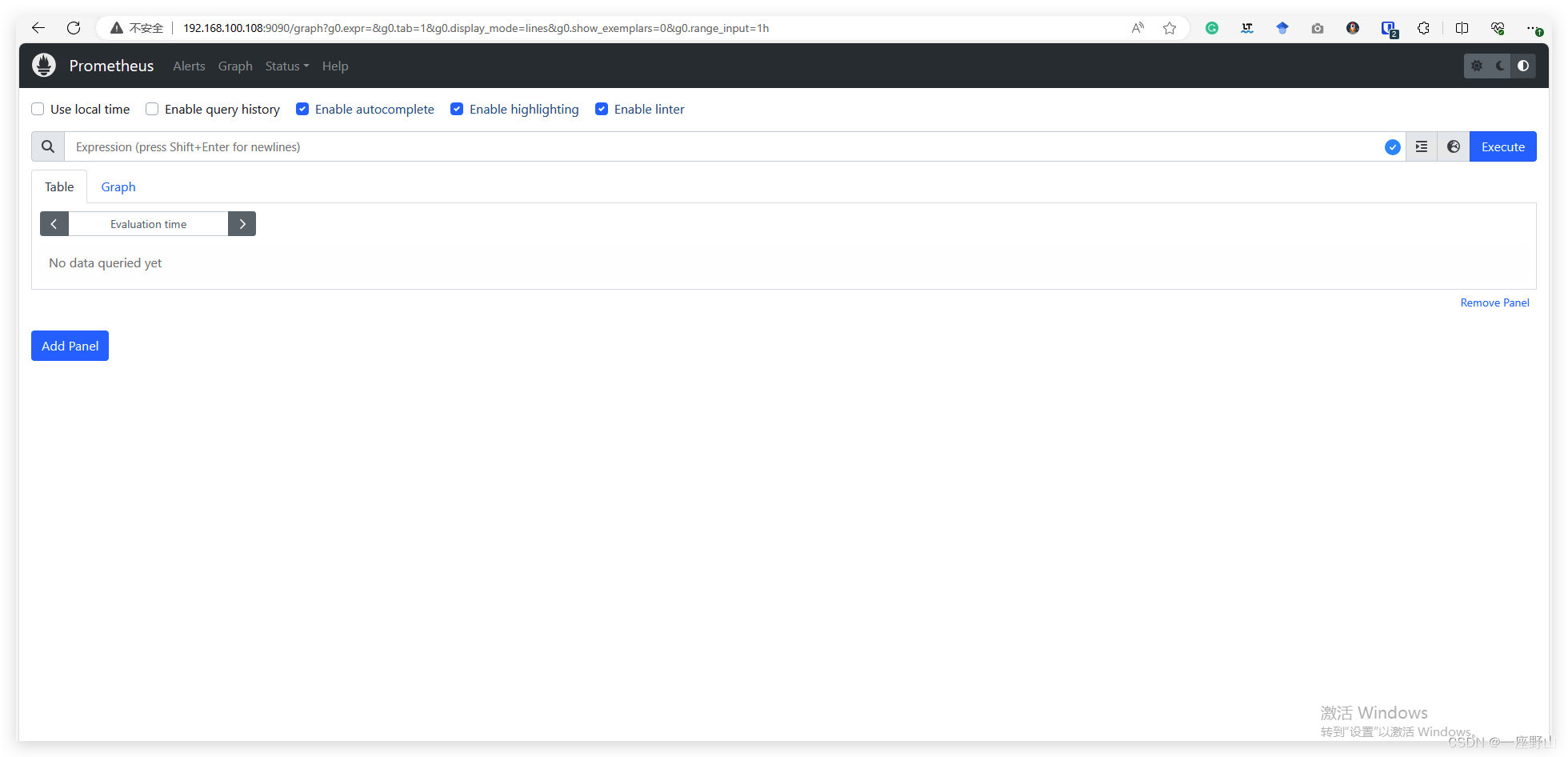Enable the query history checkbox

152,109
